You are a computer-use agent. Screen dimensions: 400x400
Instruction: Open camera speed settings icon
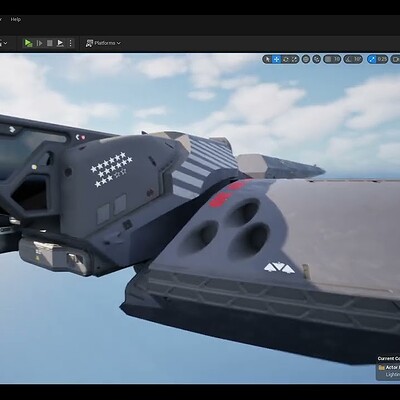point(396,59)
